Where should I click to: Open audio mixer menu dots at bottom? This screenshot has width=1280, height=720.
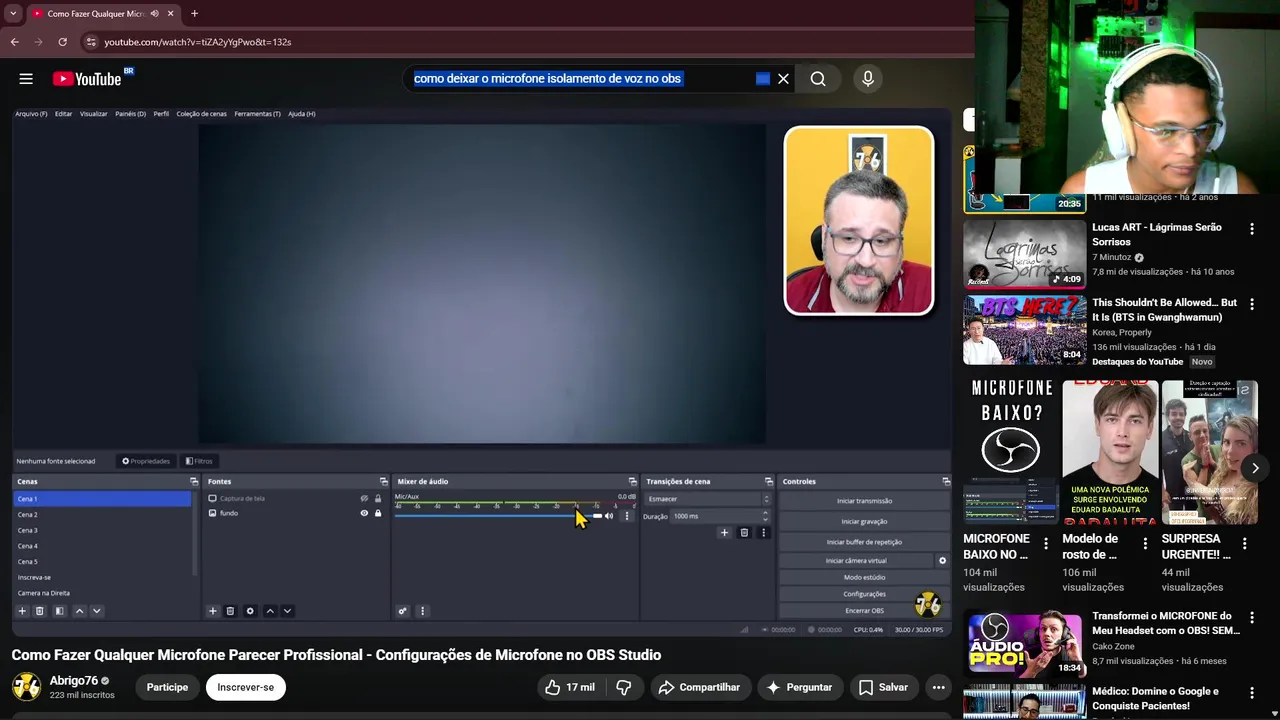(x=422, y=611)
